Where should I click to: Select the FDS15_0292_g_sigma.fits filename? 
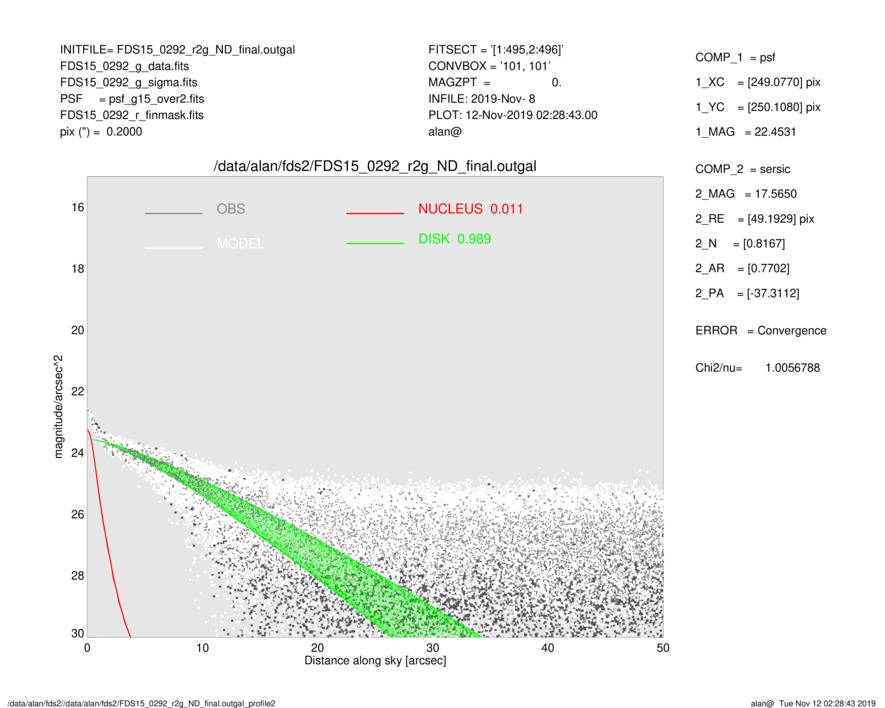click(x=129, y=82)
